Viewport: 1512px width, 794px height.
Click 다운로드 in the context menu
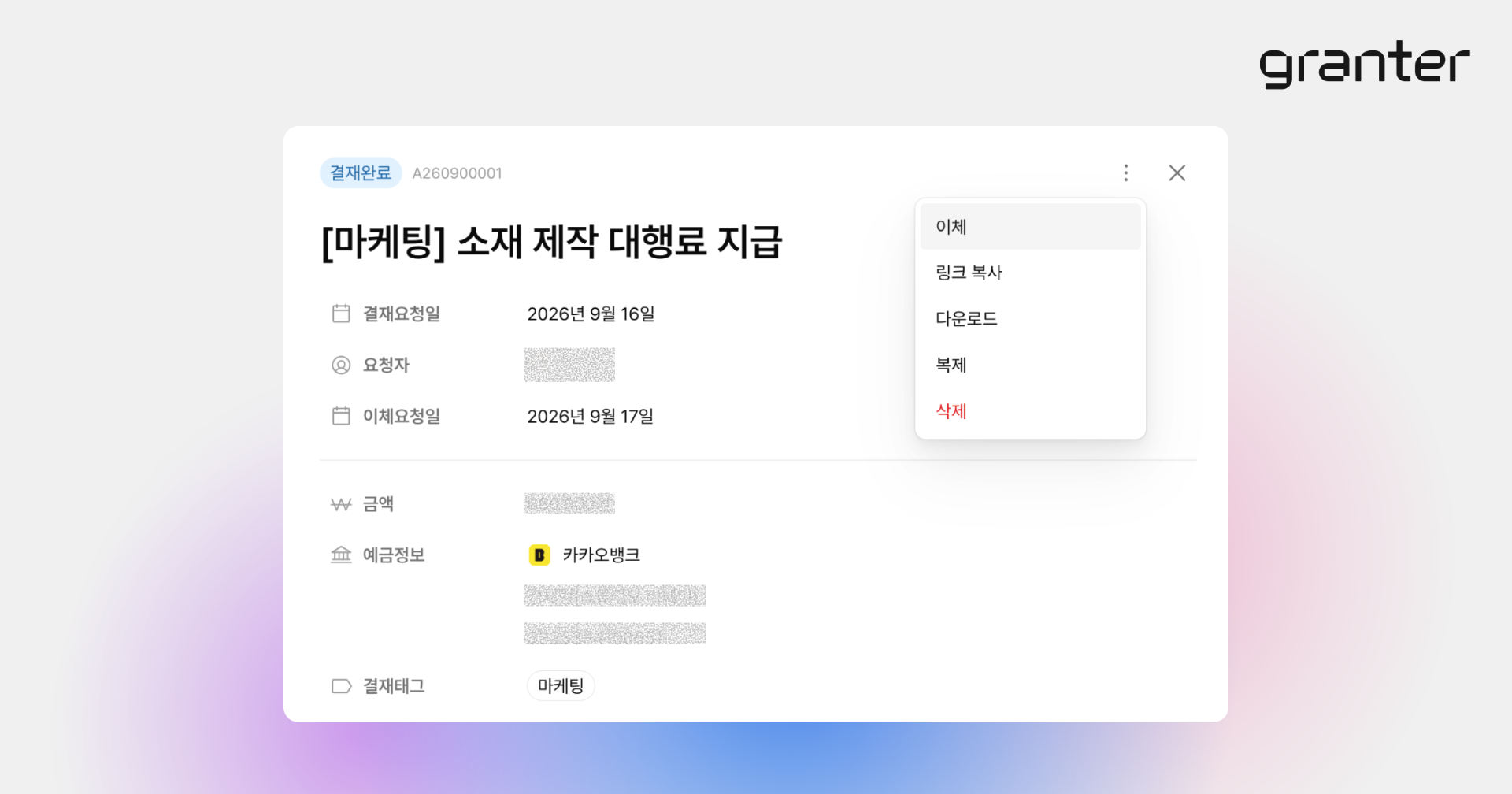point(1030,318)
